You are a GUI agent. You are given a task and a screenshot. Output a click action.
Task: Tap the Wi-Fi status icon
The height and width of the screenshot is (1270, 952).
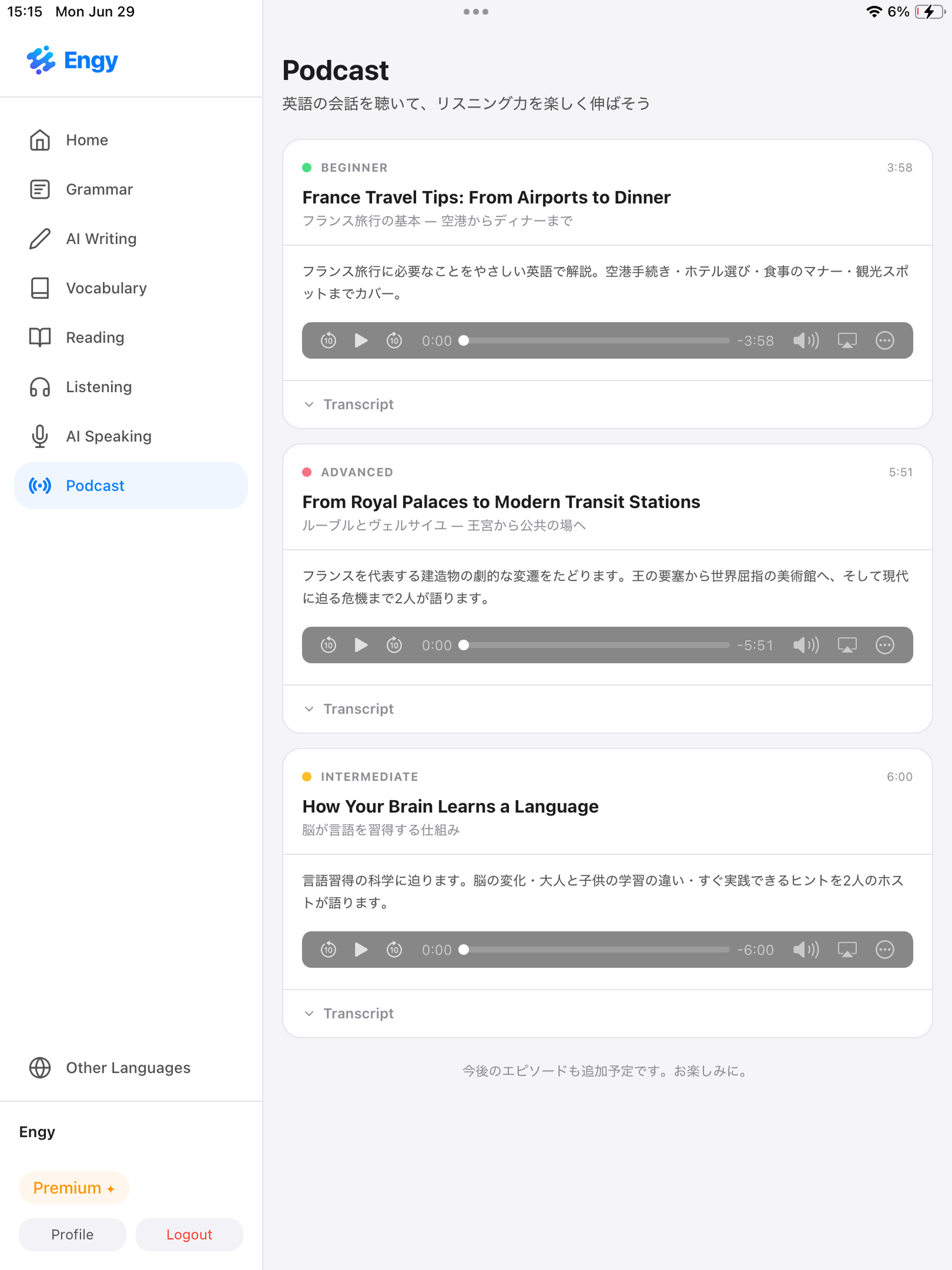pos(873,12)
